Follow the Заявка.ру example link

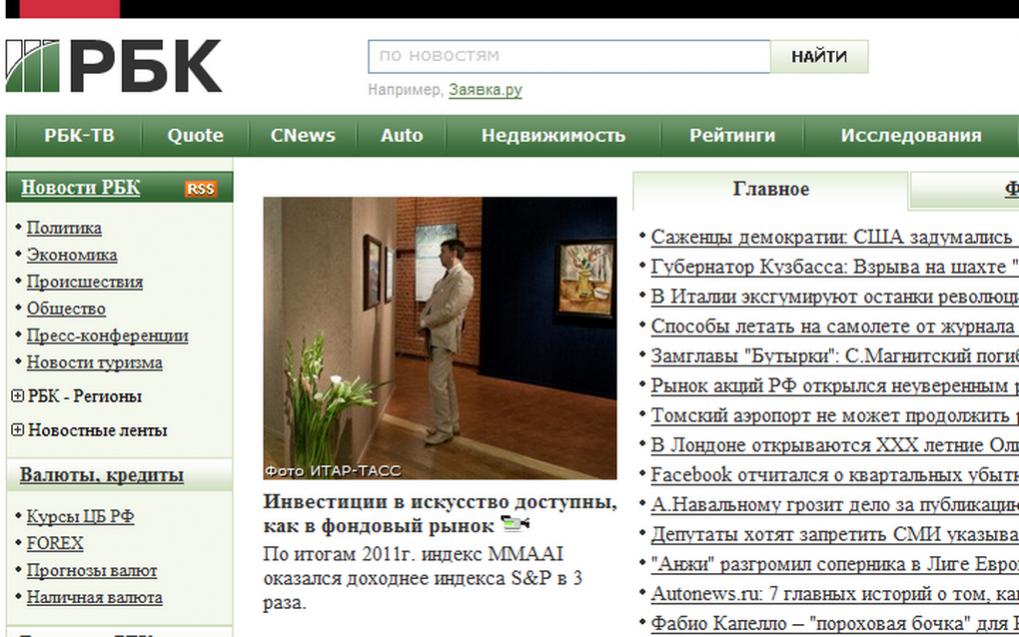click(x=485, y=90)
